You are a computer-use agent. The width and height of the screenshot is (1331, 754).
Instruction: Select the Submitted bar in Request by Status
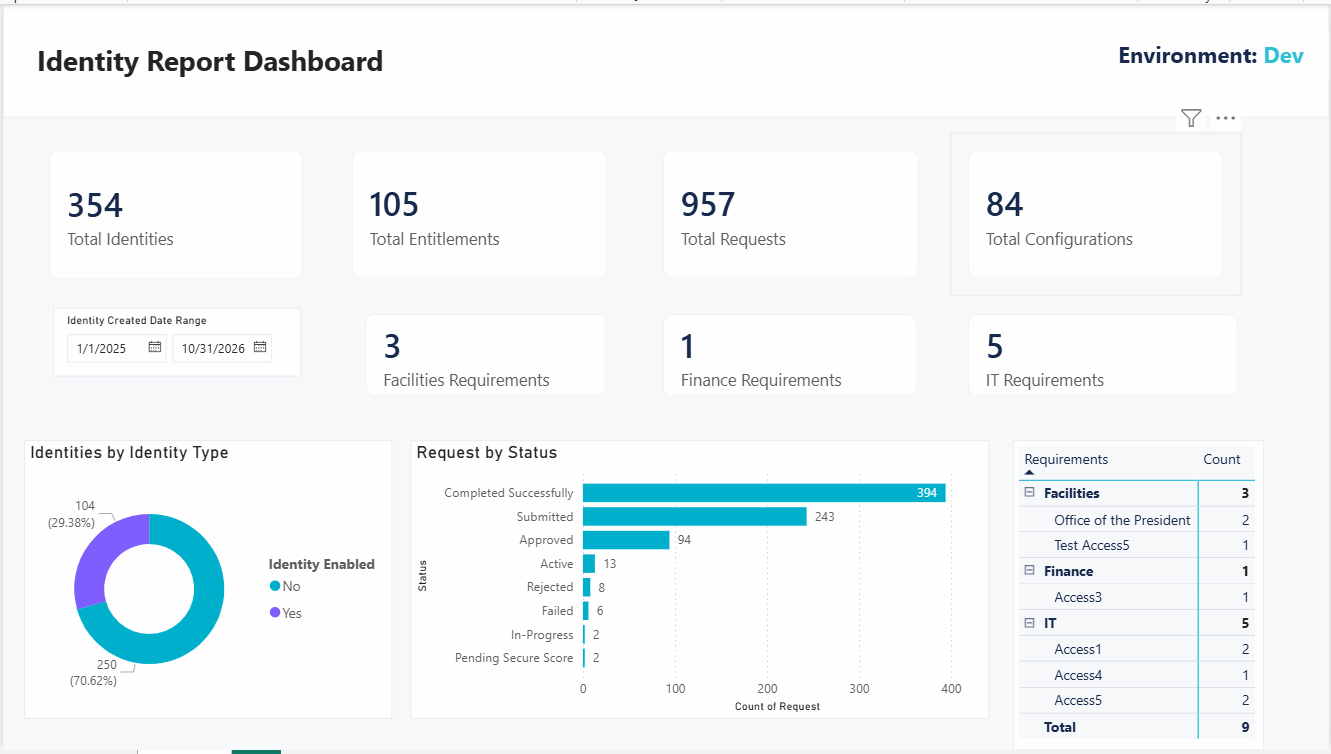(x=695, y=516)
